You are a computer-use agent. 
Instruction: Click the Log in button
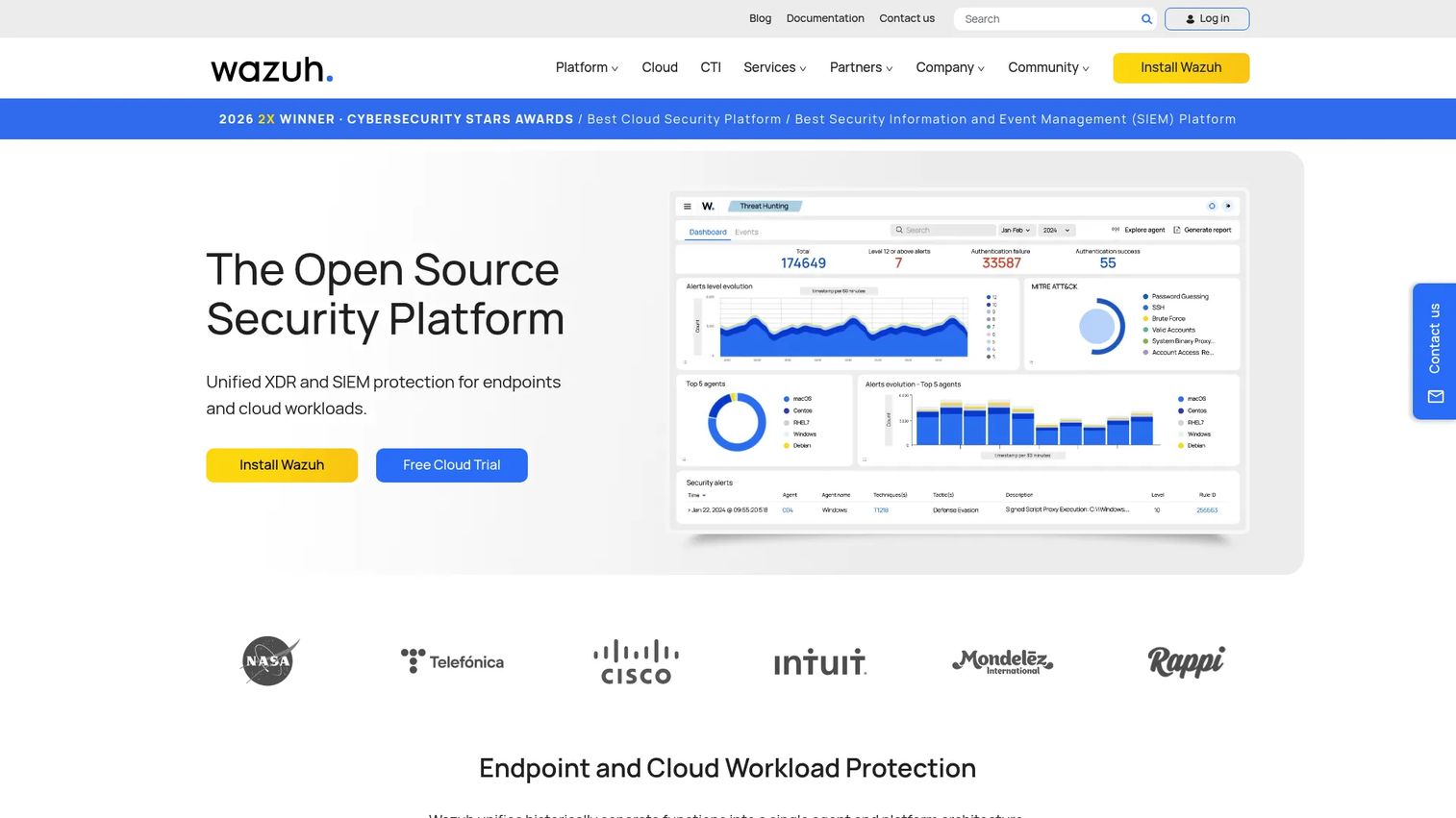(x=1207, y=19)
